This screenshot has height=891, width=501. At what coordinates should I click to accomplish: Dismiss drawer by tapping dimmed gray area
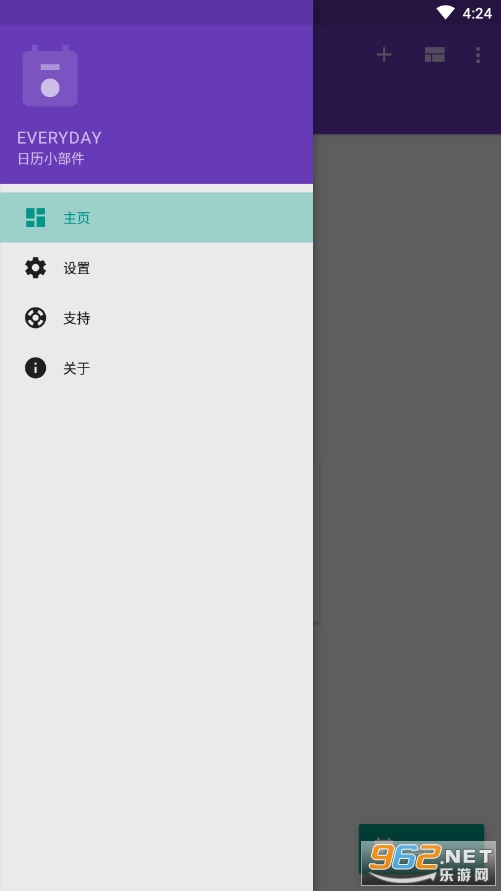pyautogui.click(x=407, y=455)
